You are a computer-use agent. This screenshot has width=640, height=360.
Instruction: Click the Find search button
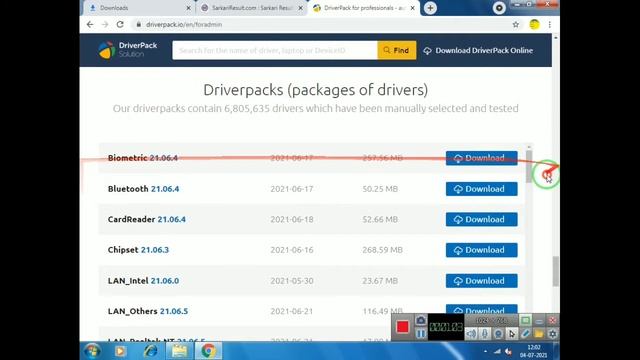(397, 50)
